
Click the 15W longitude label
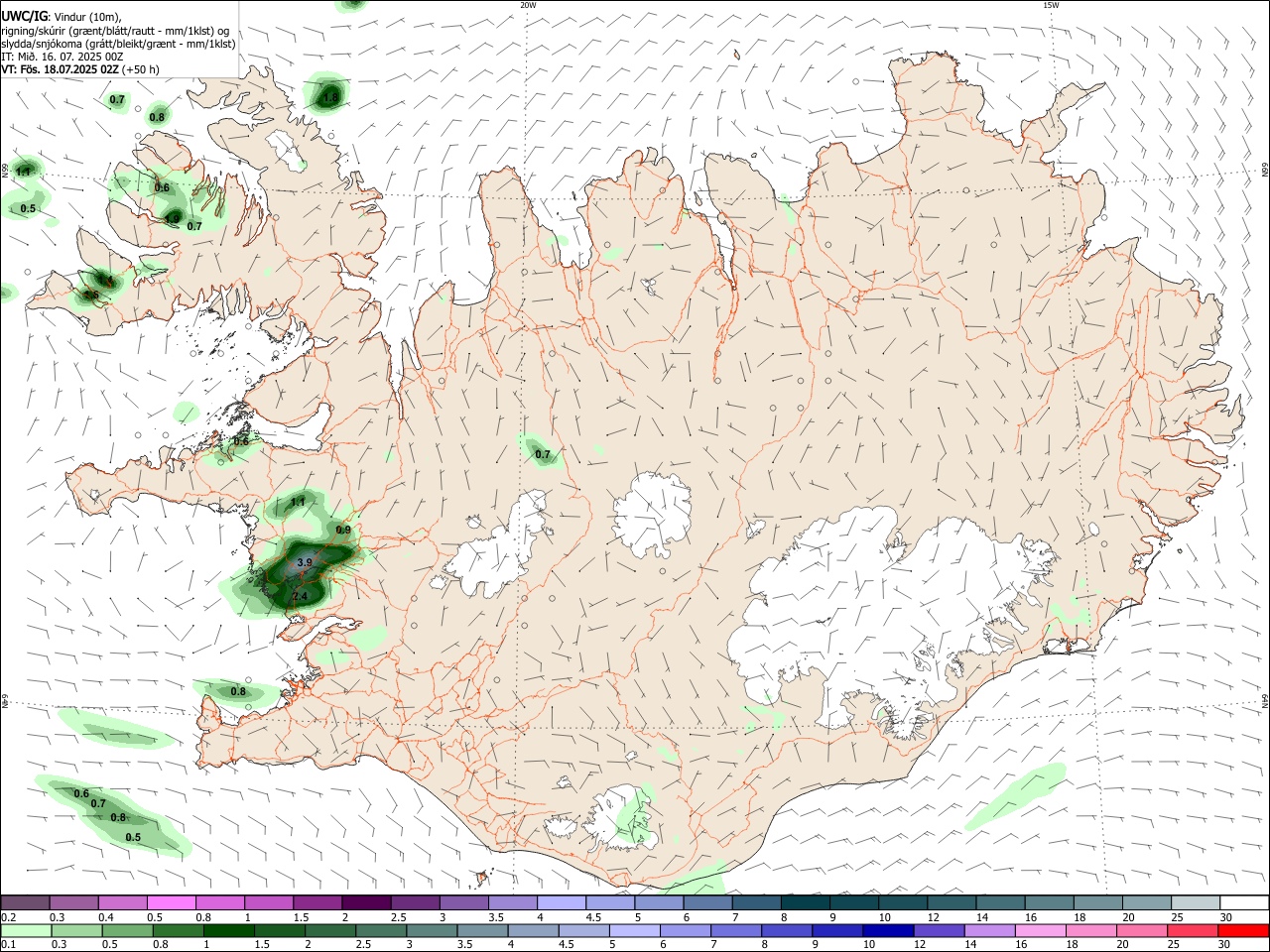click(1051, 5)
